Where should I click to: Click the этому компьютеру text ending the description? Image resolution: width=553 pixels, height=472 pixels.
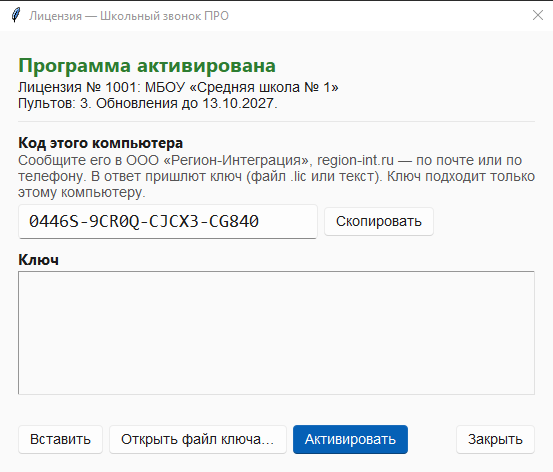tap(82, 193)
